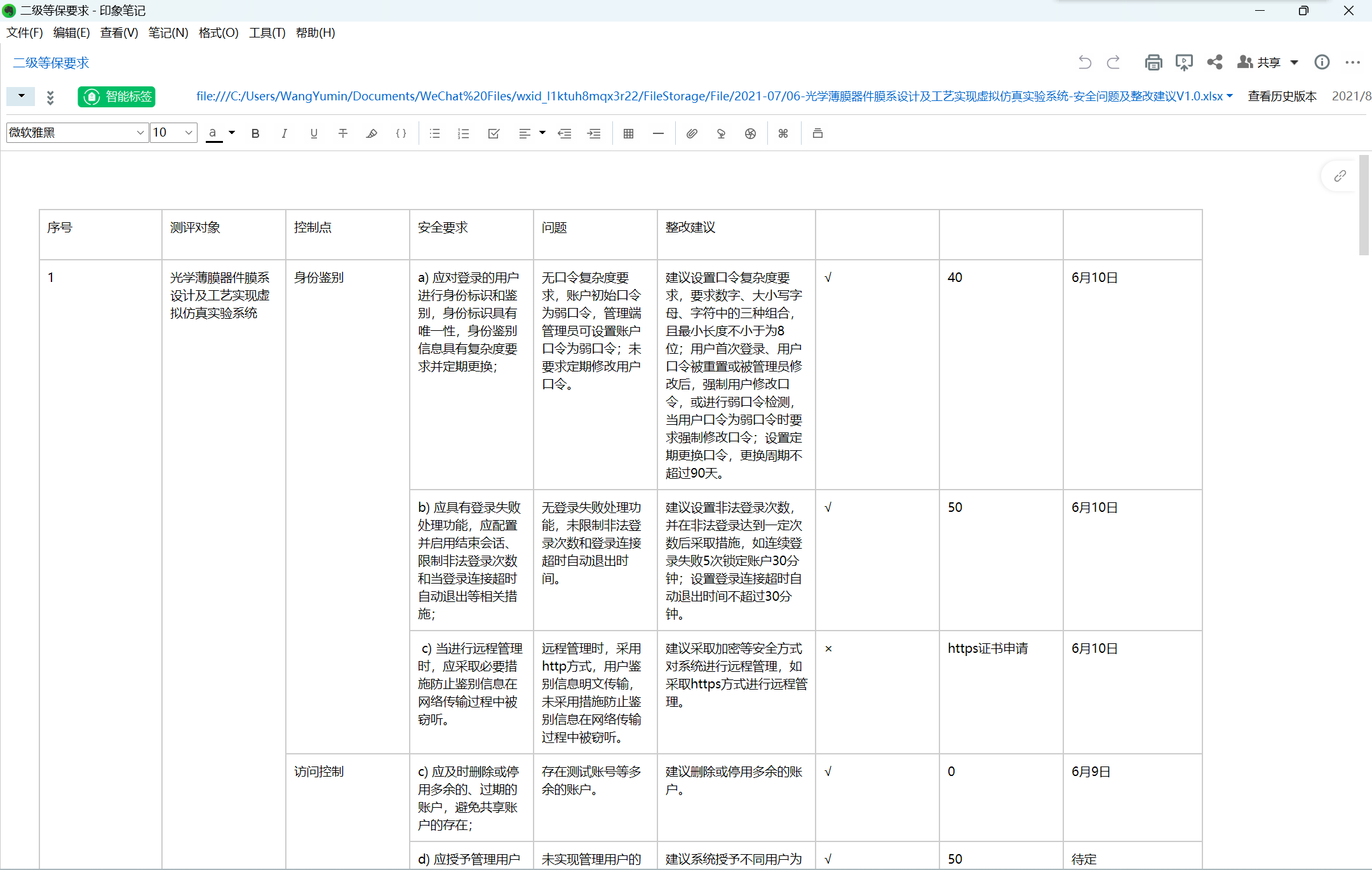The image size is (1372, 870).
Task: Copy the note link icon
Action: coord(1340,176)
